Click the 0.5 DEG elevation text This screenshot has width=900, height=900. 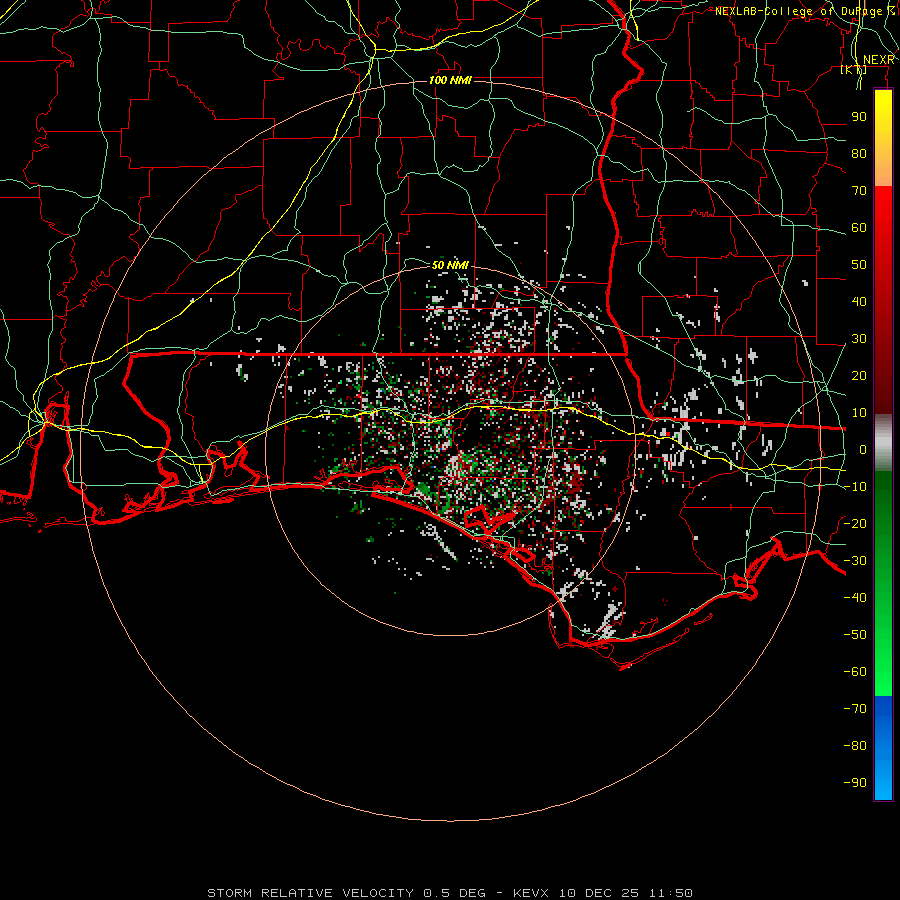[x=455, y=893]
